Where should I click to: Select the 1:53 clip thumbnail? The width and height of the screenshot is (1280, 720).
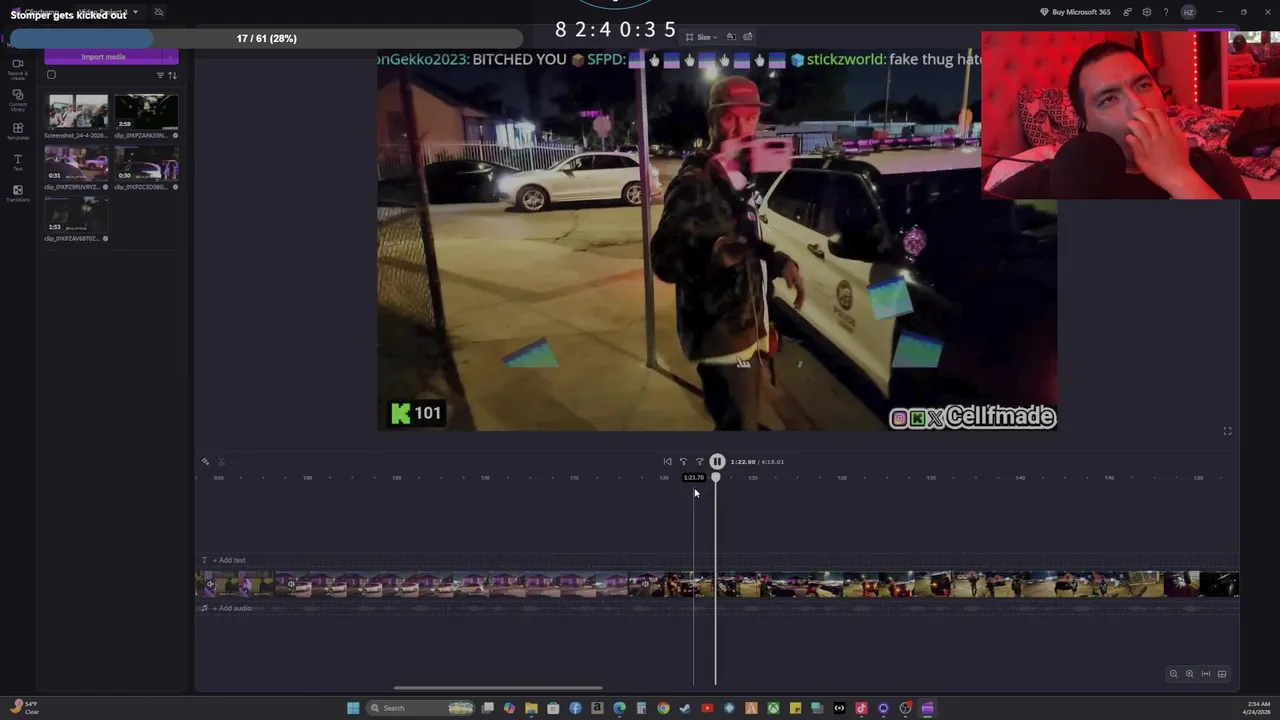tap(78, 214)
